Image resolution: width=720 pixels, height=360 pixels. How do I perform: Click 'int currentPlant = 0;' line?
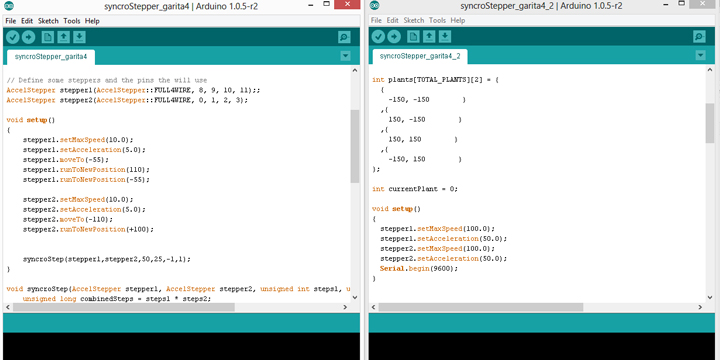(x=415, y=189)
